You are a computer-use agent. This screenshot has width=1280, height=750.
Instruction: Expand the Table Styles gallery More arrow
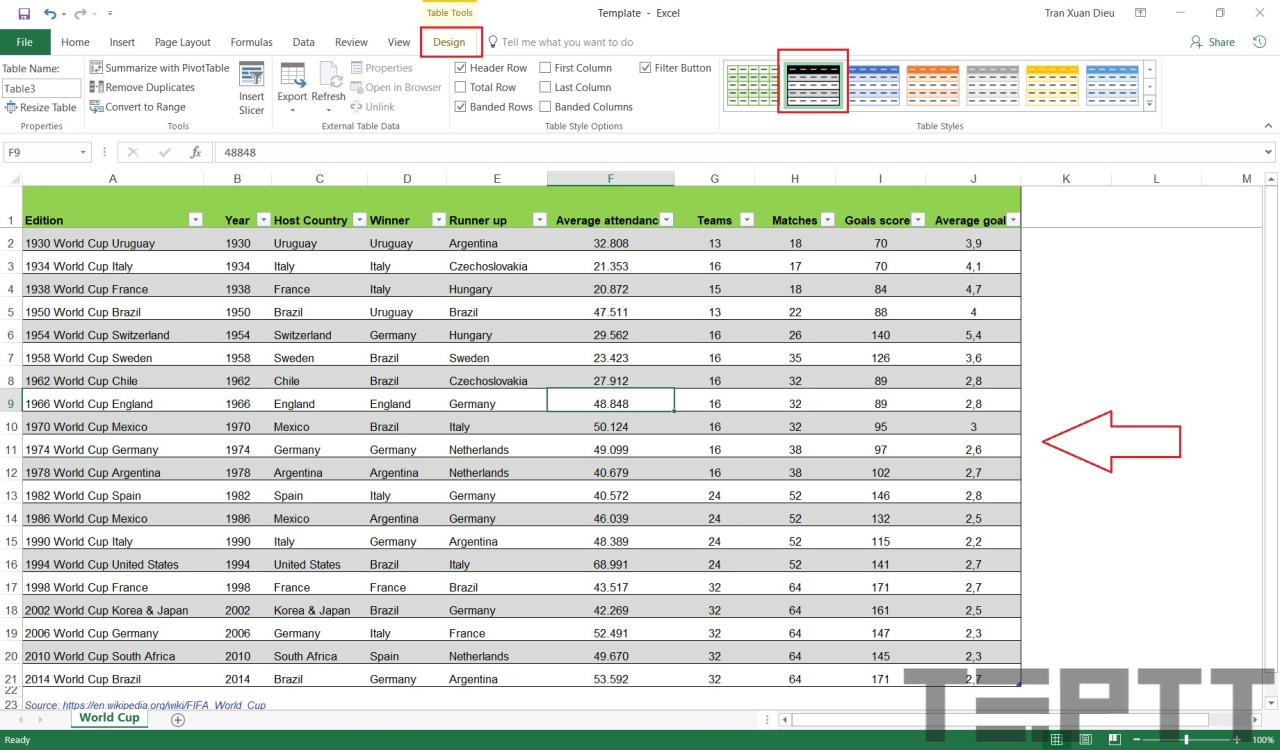coord(1149,104)
